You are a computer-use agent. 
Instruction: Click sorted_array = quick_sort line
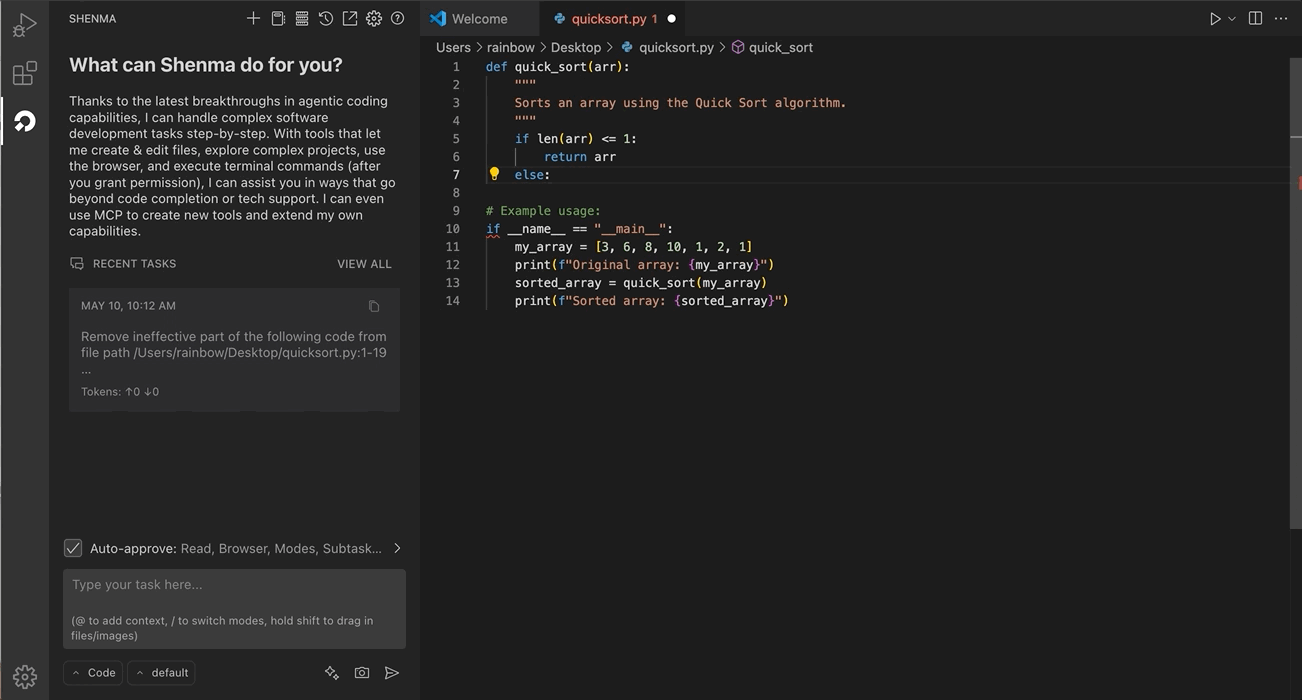(x=641, y=283)
